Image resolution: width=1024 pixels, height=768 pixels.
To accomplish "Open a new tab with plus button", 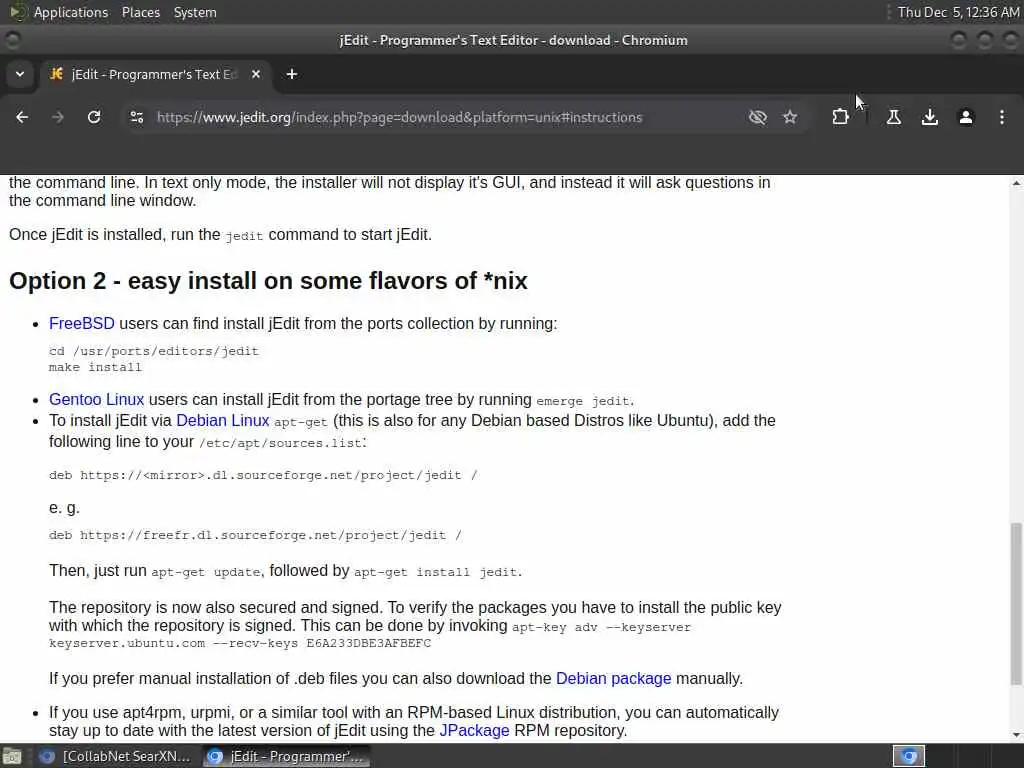I will (x=292, y=74).
